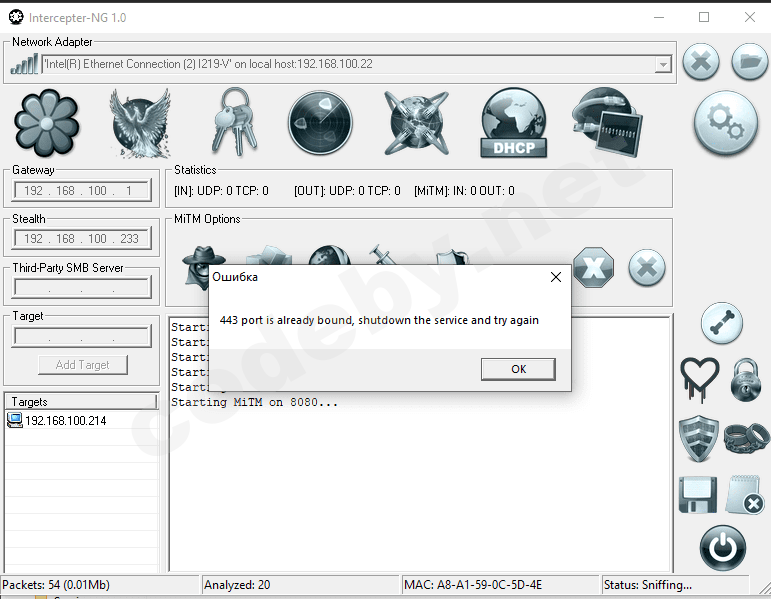The height and width of the screenshot is (599, 771).
Task: Open the Messengers mode flower icon
Action: [46, 122]
